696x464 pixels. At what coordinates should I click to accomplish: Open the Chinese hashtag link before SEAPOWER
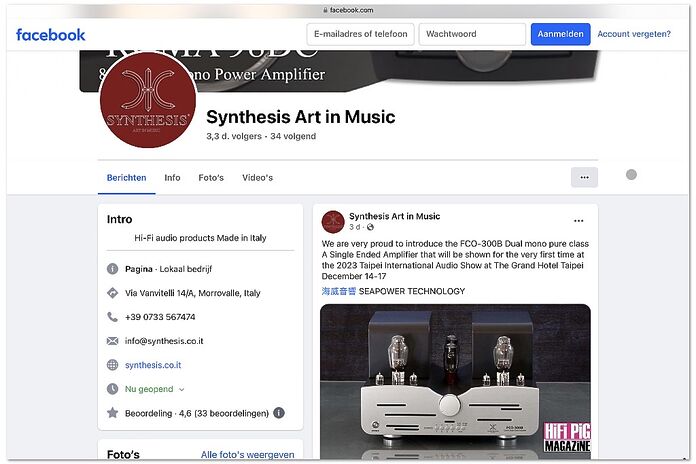(339, 291)
